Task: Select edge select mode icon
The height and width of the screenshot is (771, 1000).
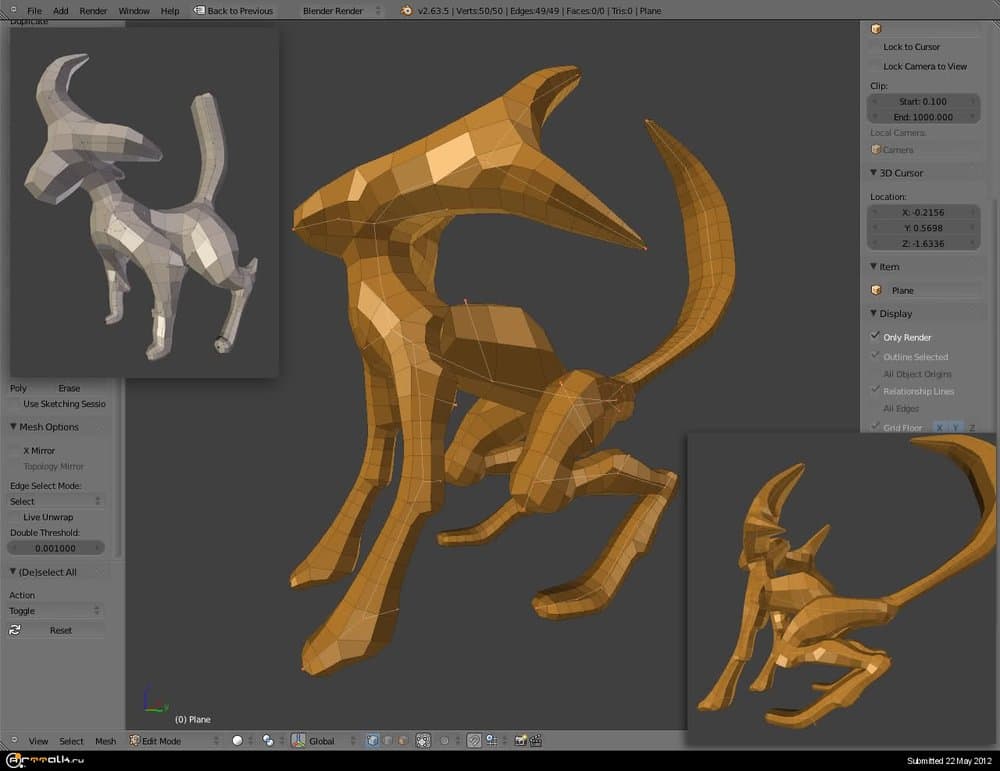Action: 388,741
